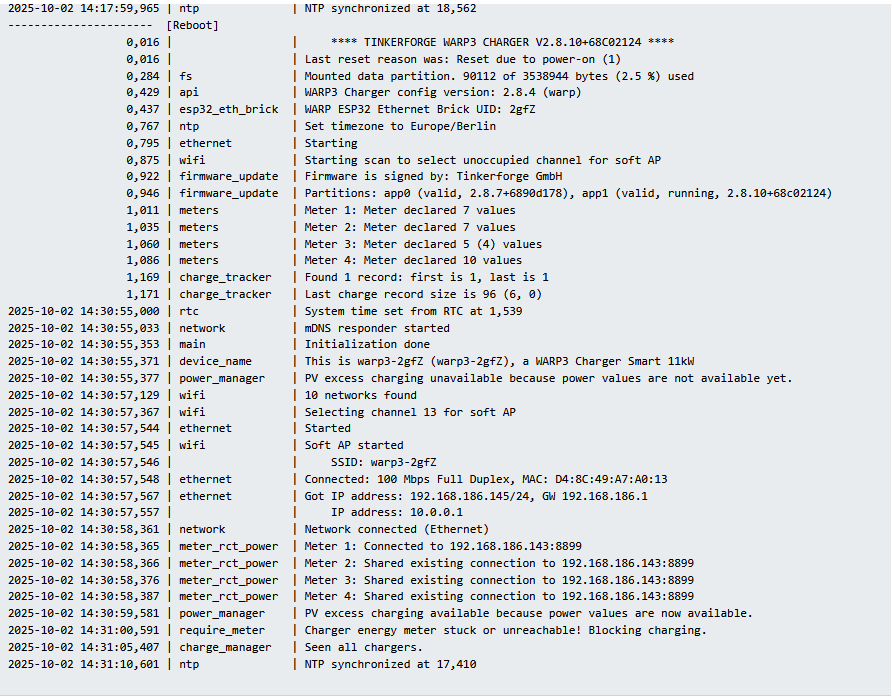Click 'Set timezone to Europe/Berlin' message
892x698 pixels.
tap(400, 126)
